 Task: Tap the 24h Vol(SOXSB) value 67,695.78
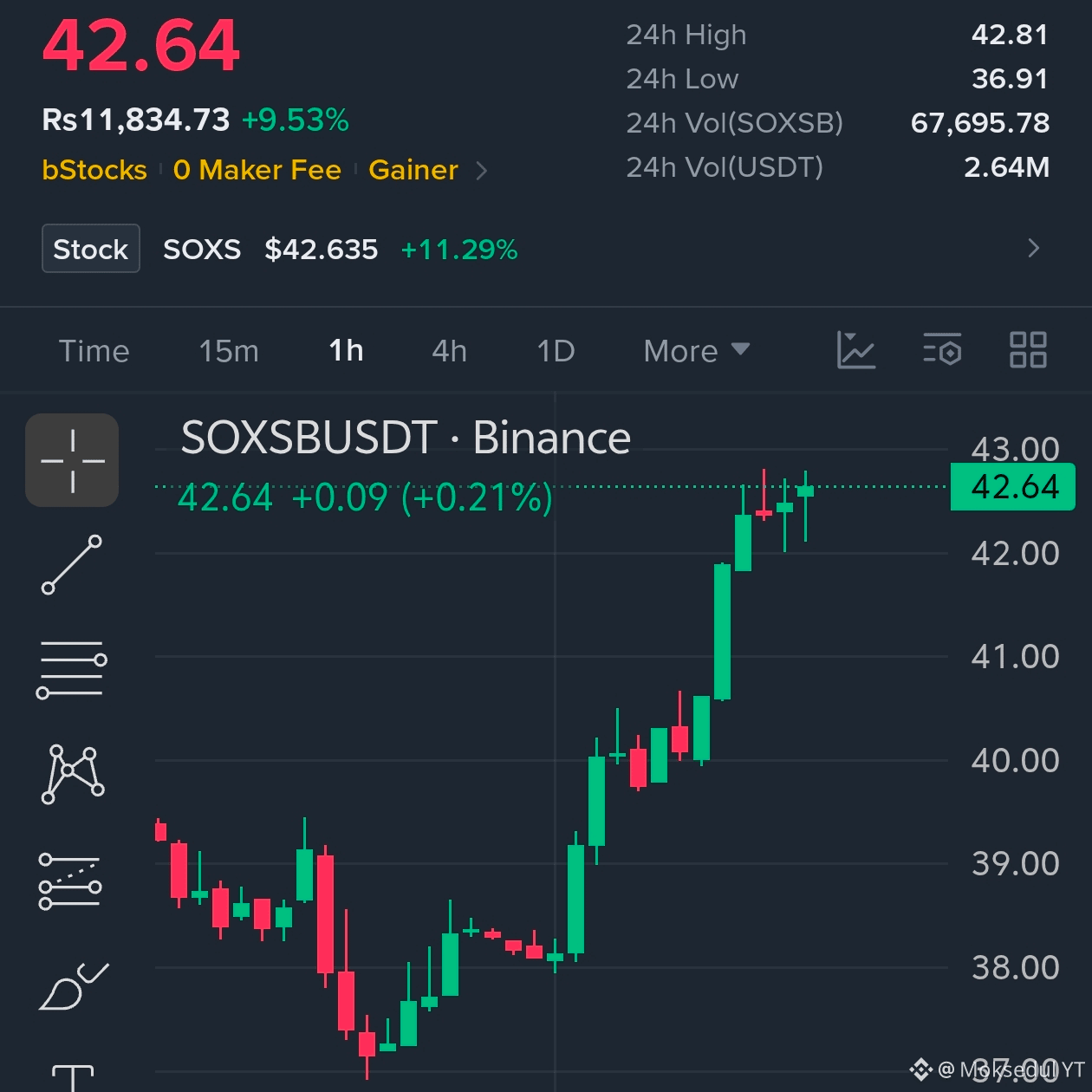click(x=980, y=123)
